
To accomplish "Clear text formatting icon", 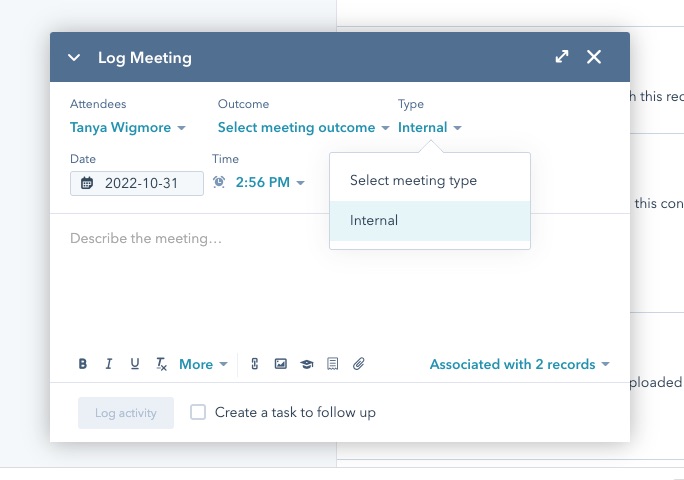I will click(161, 365).
